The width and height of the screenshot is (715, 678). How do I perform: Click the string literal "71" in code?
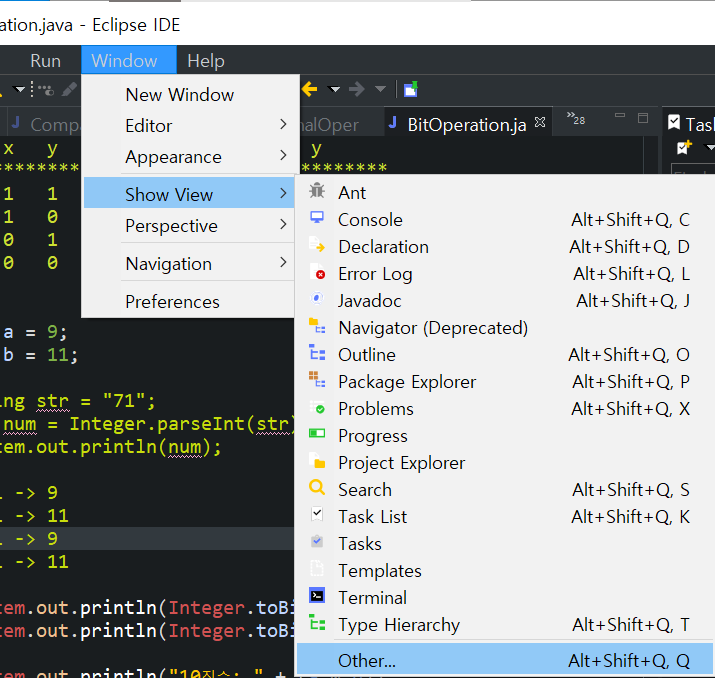point(124,401)
